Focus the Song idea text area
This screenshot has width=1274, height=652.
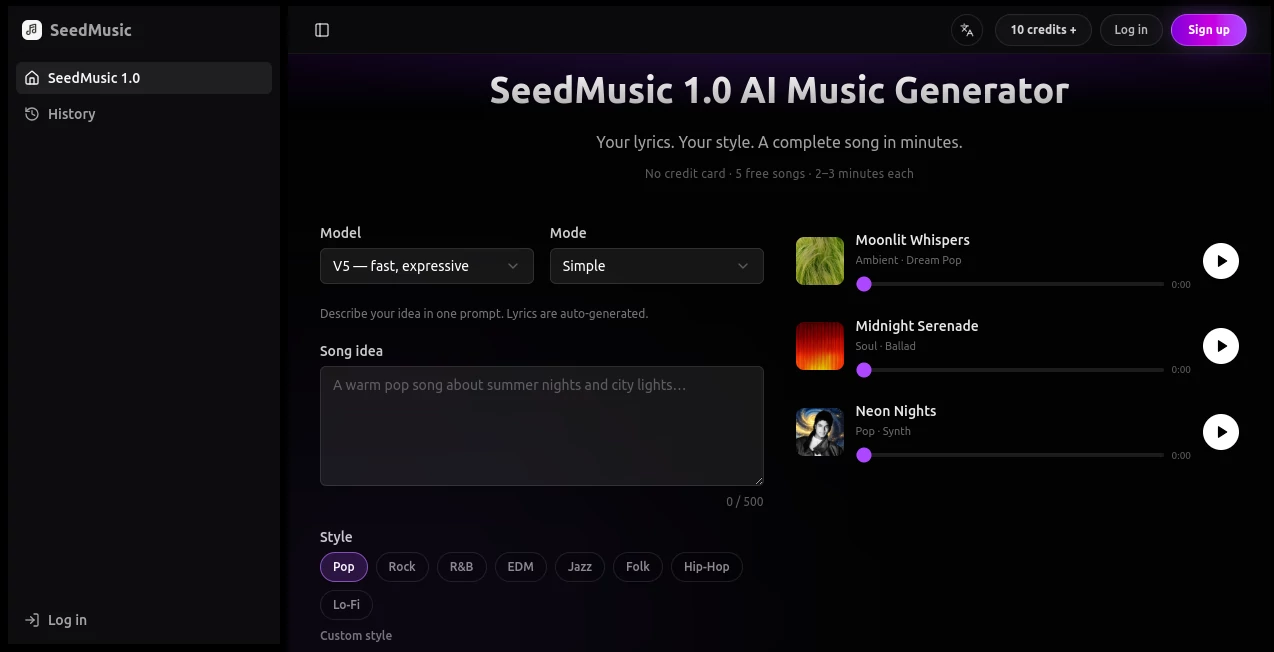click(x=542, y=426)
